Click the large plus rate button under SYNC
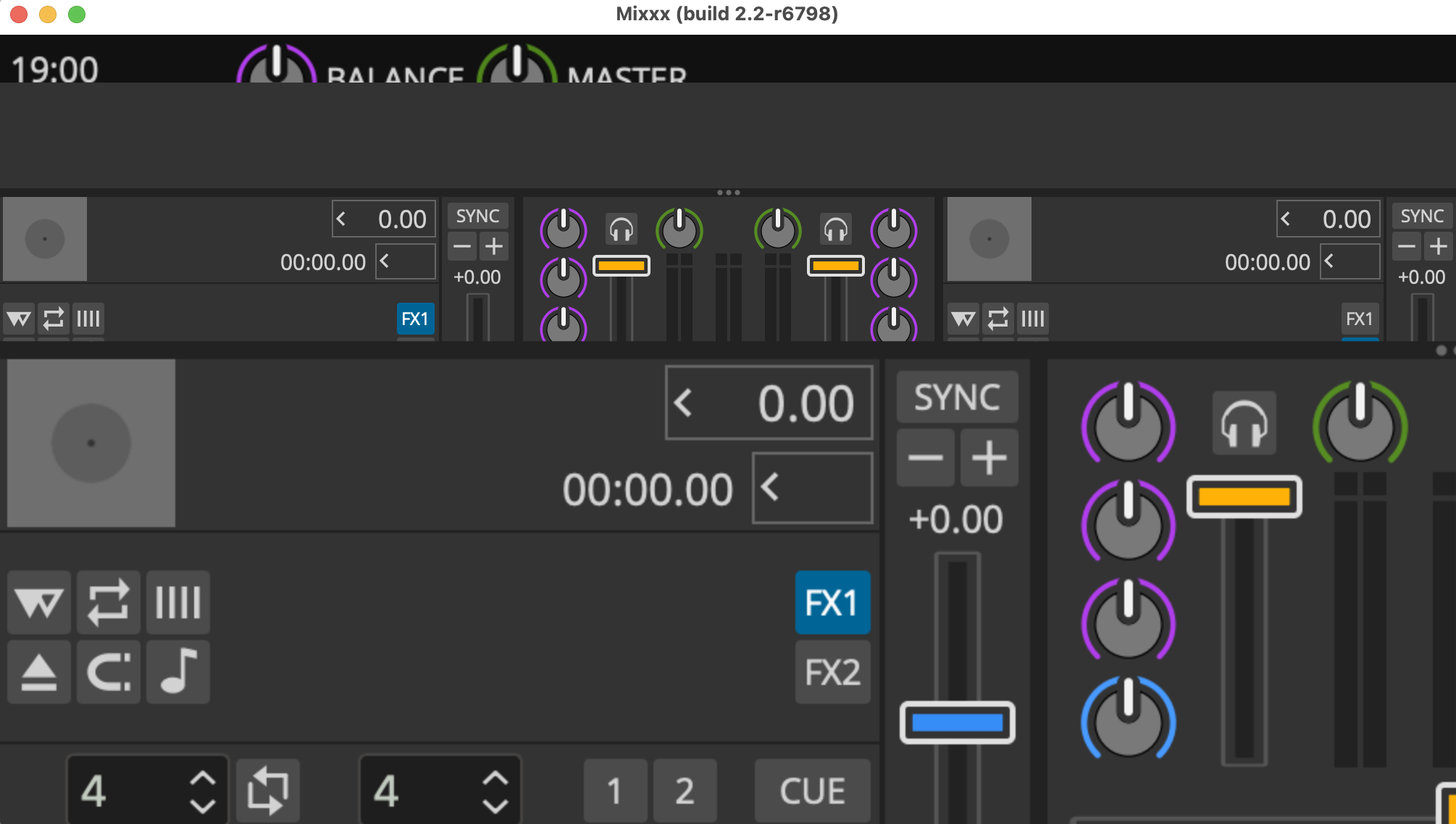1456x824 pixels. pos(990,458)
